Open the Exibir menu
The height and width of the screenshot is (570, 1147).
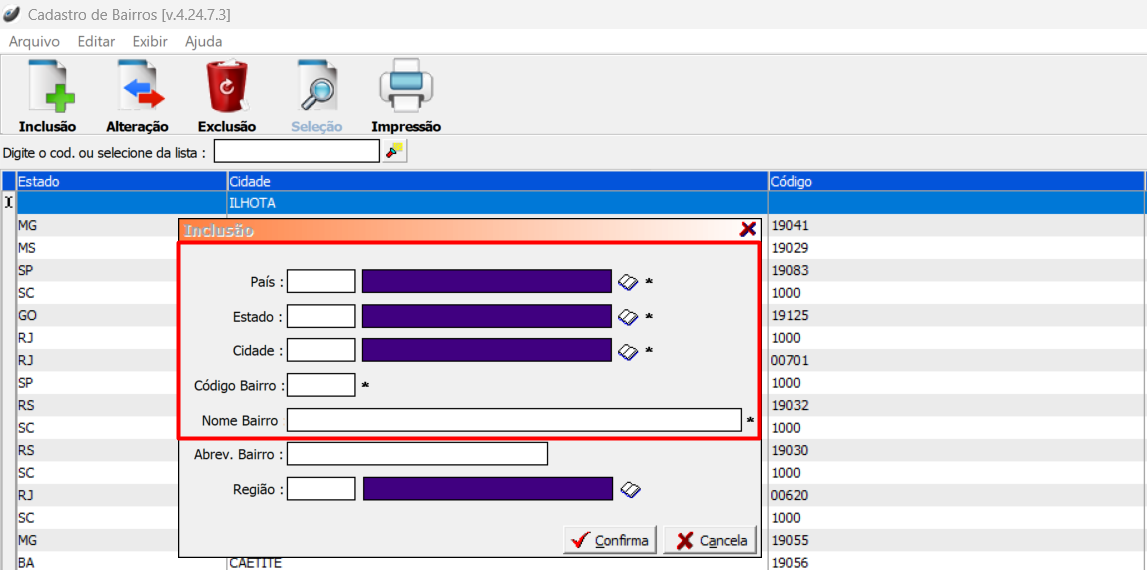tap(151, 41)
